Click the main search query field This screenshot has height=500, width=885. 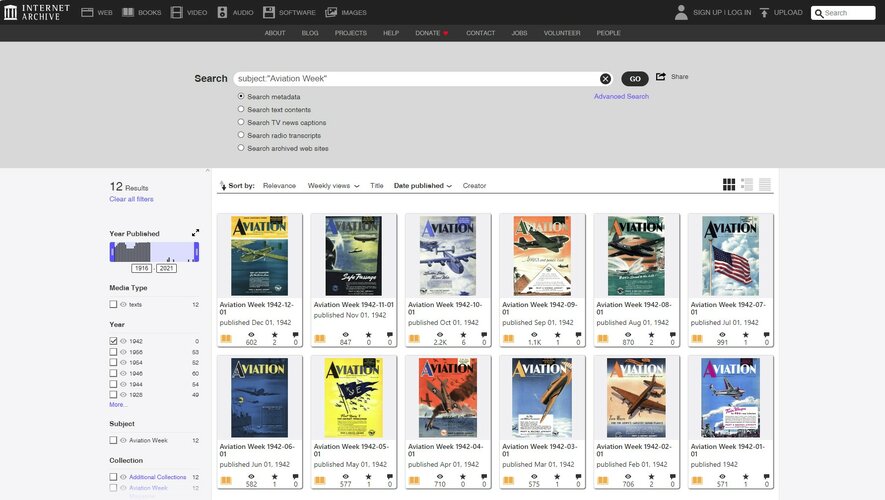point(417,78)
